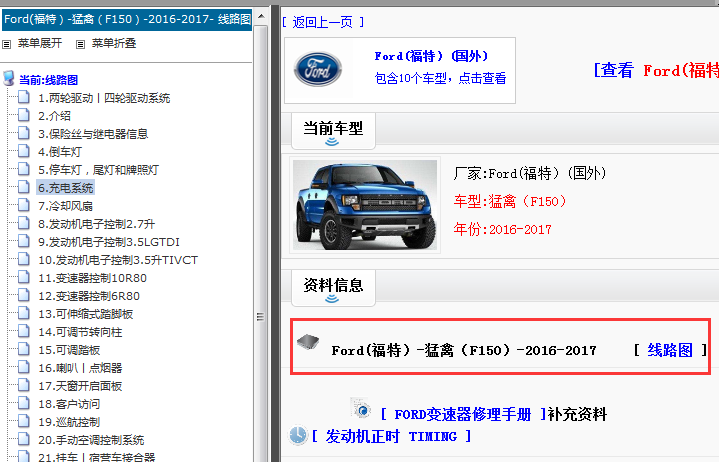Open 20.手动空调控制系统 tree item

tap(91, 440)
